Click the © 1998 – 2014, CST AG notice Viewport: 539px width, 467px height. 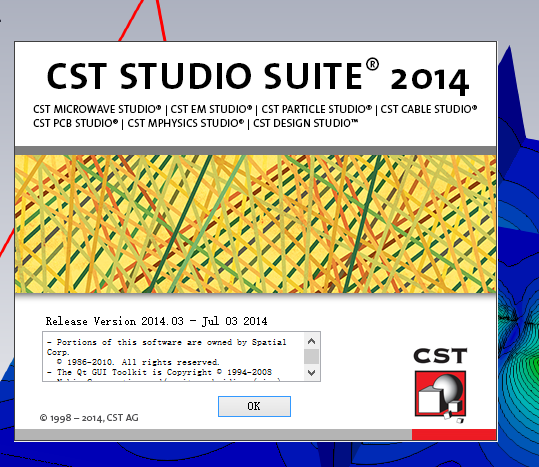89,418
